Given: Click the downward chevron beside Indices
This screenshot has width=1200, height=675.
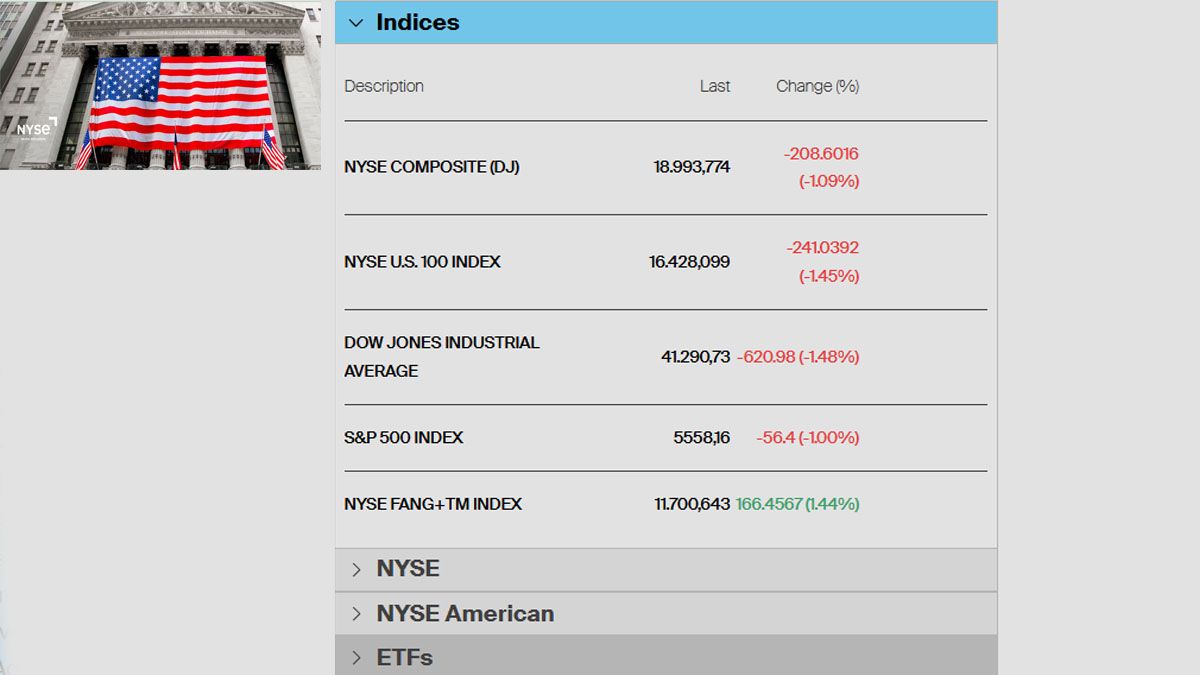Looking at the screenshot, I should [356, 22].
